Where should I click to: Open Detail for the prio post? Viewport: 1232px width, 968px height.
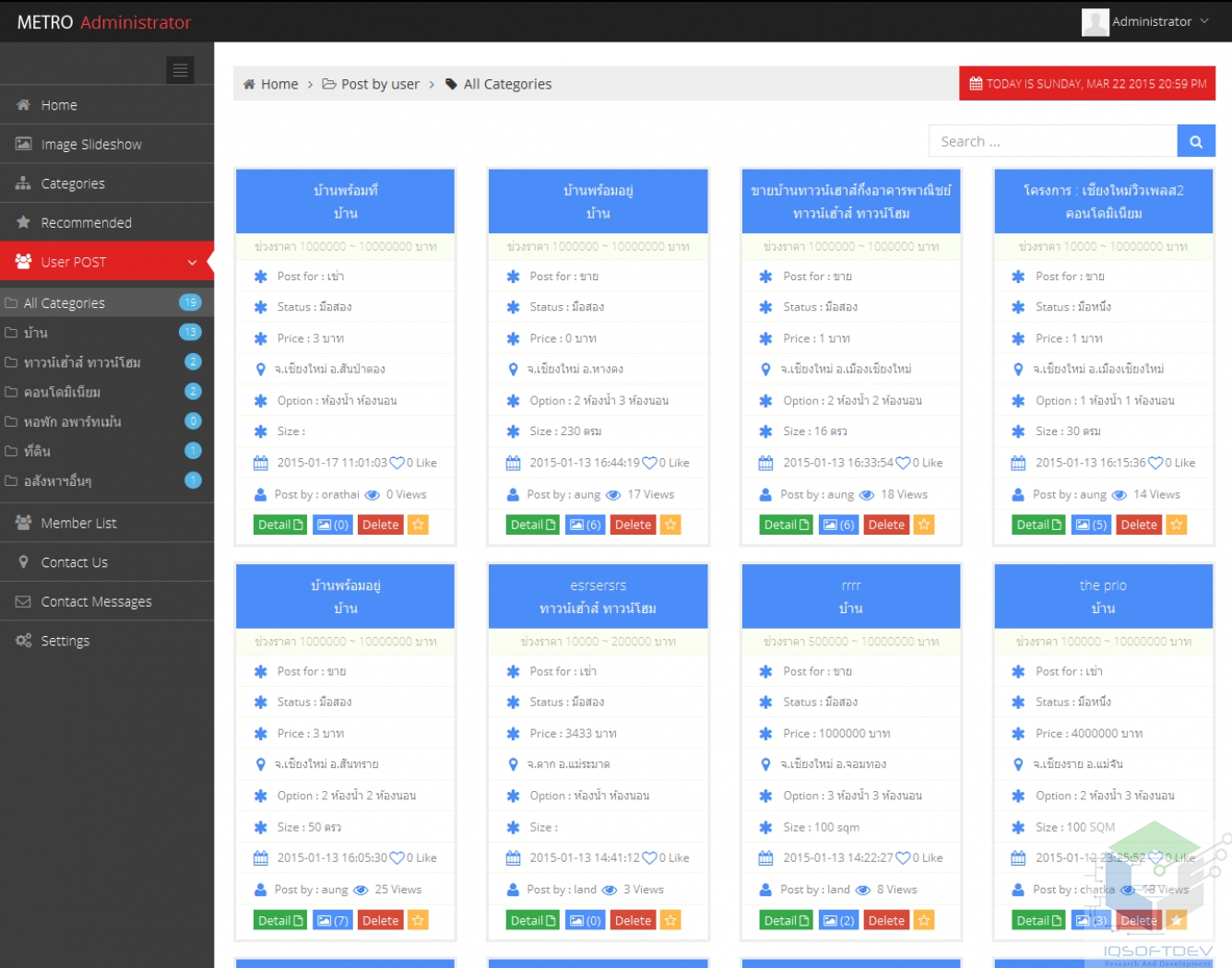pyautogui.click(x=1039, y=920)
